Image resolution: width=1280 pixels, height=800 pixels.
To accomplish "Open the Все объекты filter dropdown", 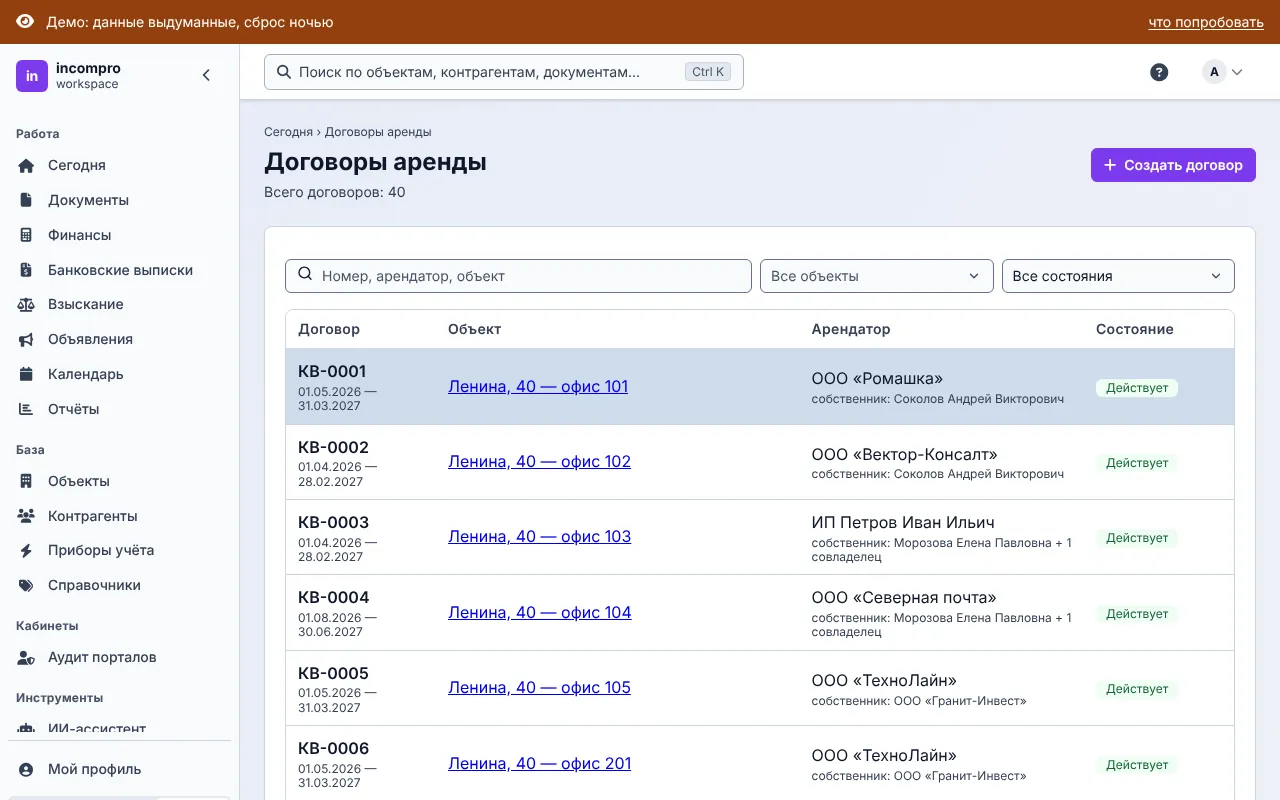I will click(x=876, y=276).
